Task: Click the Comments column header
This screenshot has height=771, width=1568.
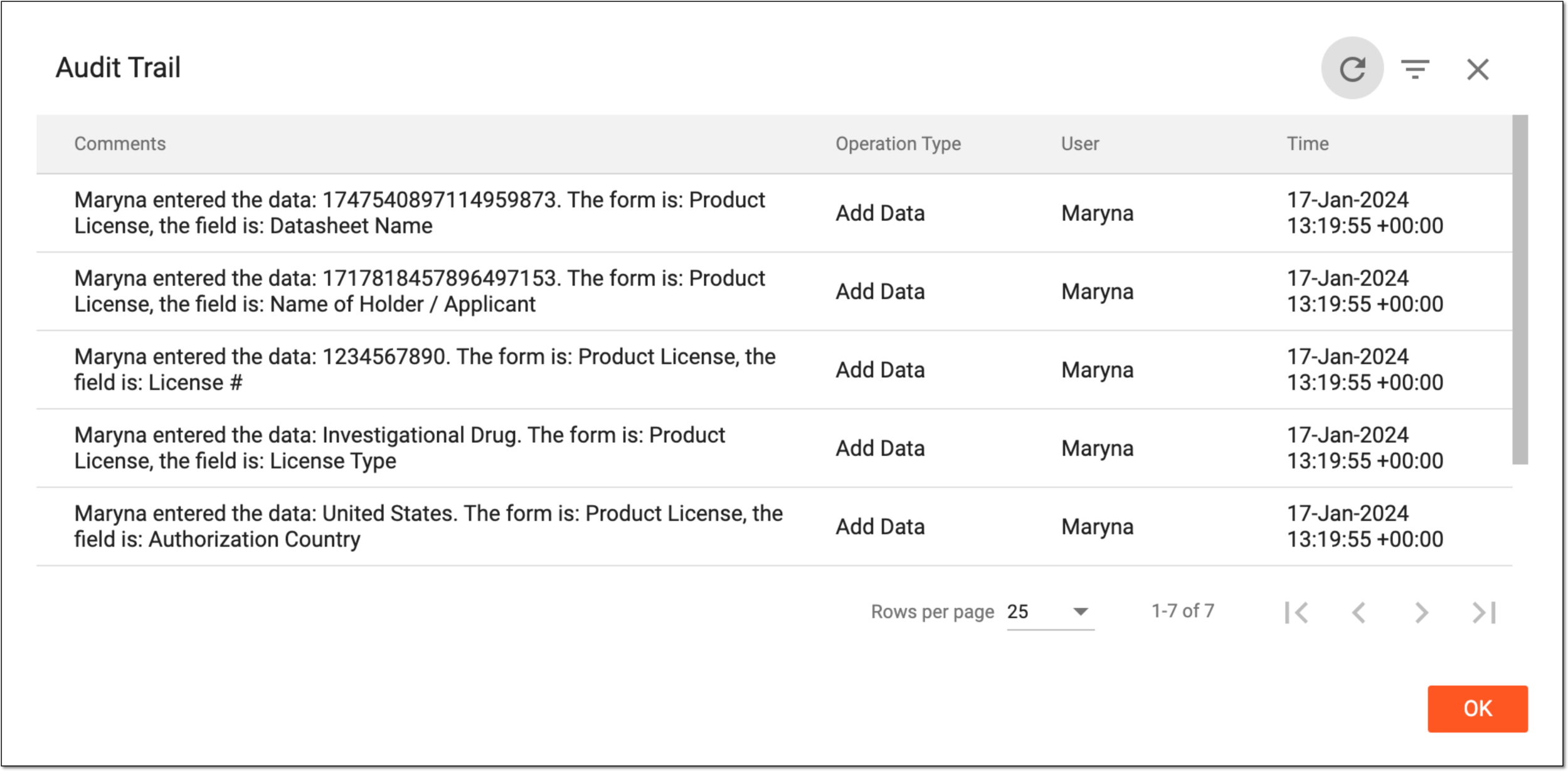Action: (x=120, y=144)
